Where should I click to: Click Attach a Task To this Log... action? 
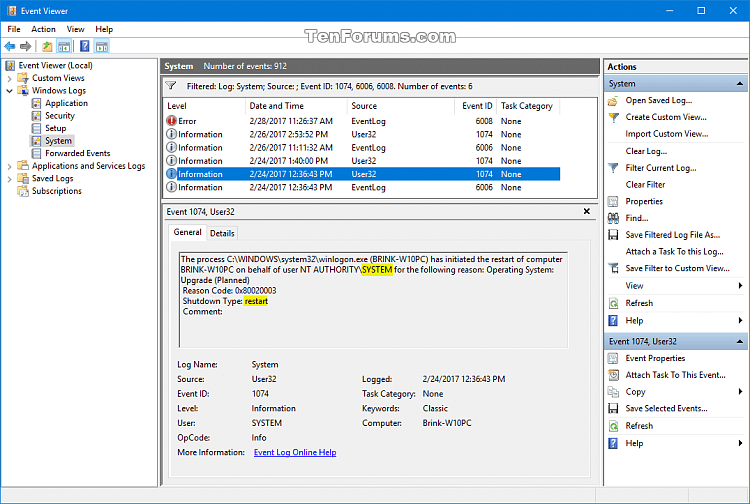tap(674, 252)
